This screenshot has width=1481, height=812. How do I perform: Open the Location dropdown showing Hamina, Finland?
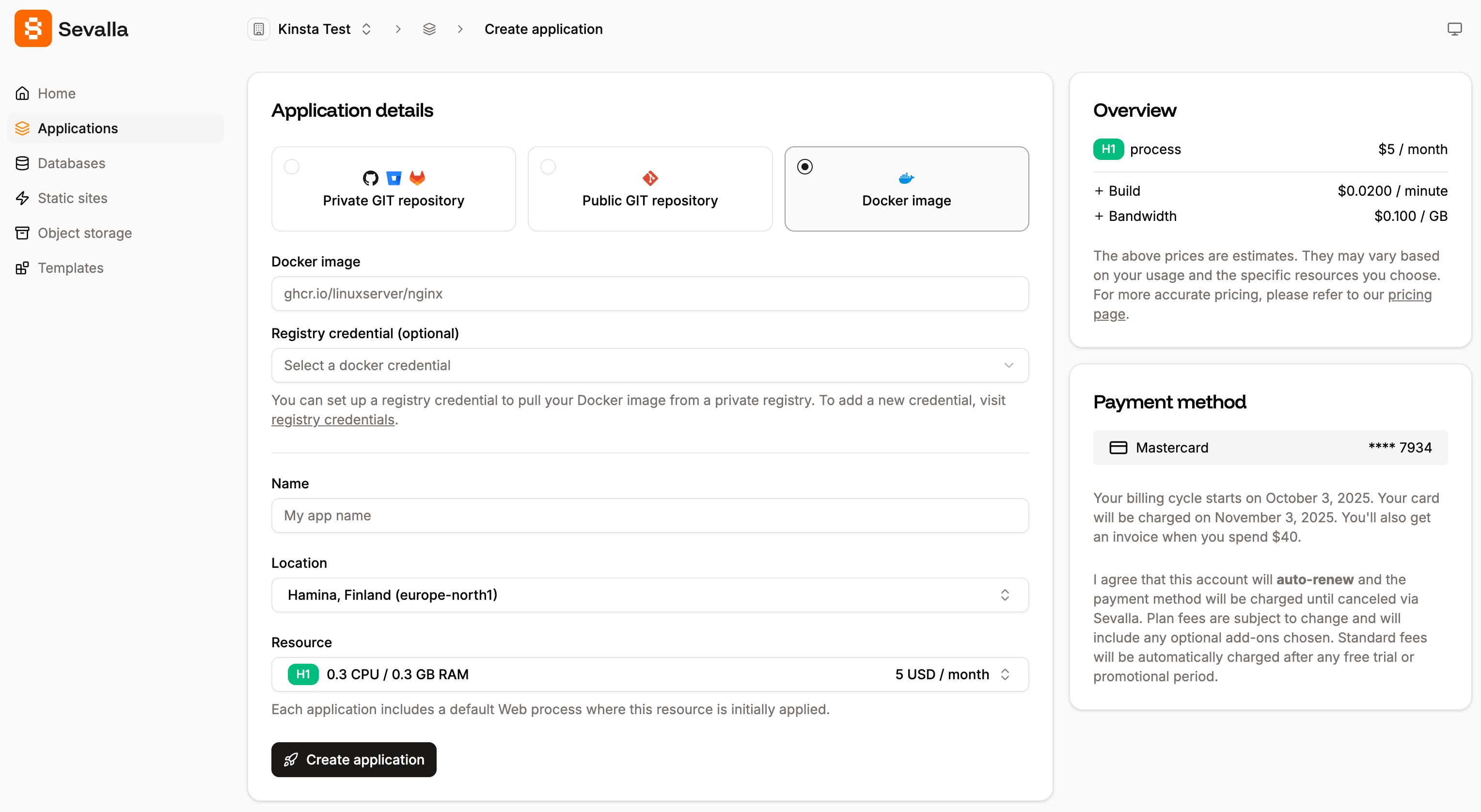click(x=649, y=595)
